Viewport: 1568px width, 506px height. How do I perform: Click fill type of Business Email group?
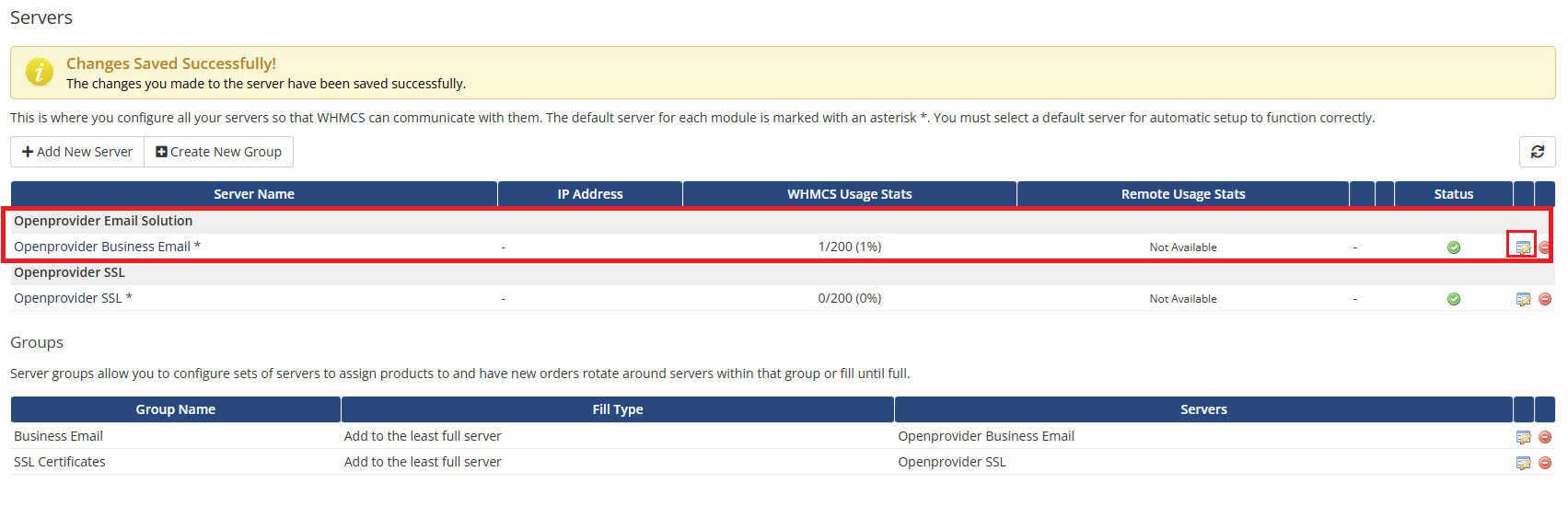coord(423,436)
